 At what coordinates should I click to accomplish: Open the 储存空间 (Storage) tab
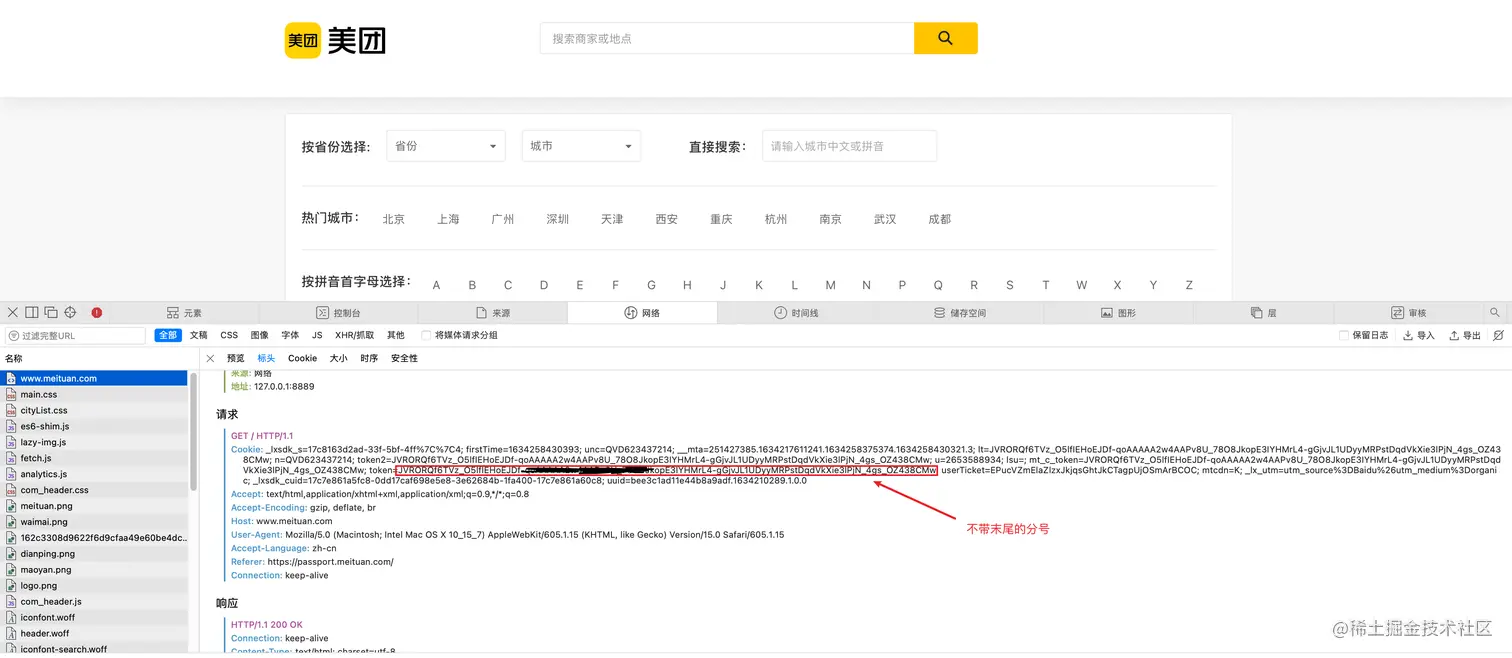pos(959,313)
